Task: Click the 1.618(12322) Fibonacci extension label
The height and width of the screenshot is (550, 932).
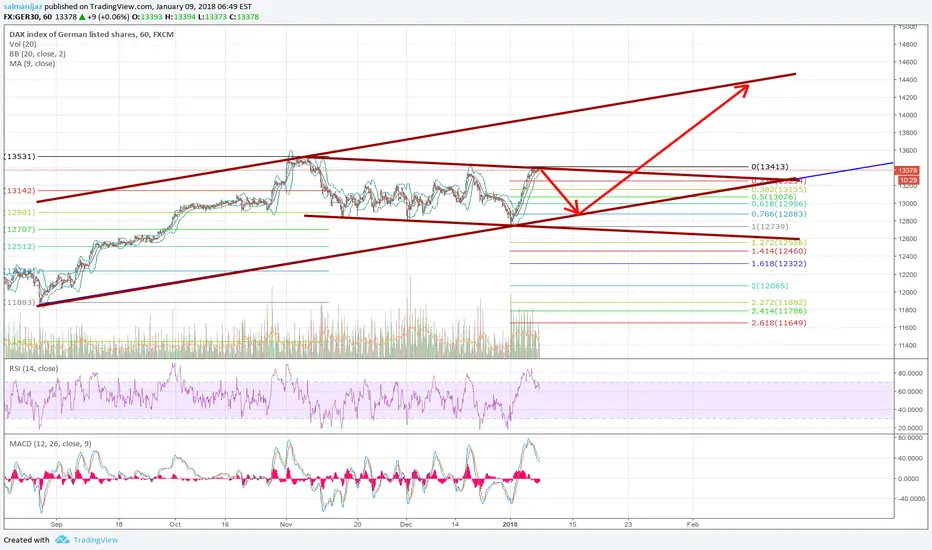Action: click(x=779, y=263)
